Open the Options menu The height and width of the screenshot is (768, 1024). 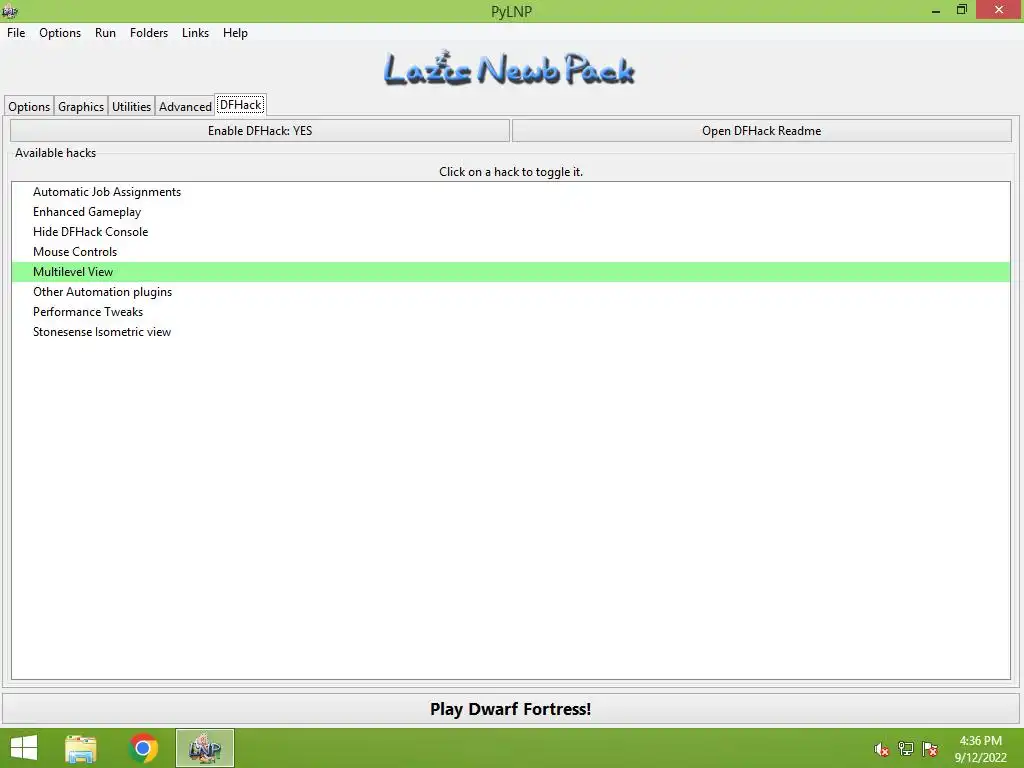(x=60, y=33)
